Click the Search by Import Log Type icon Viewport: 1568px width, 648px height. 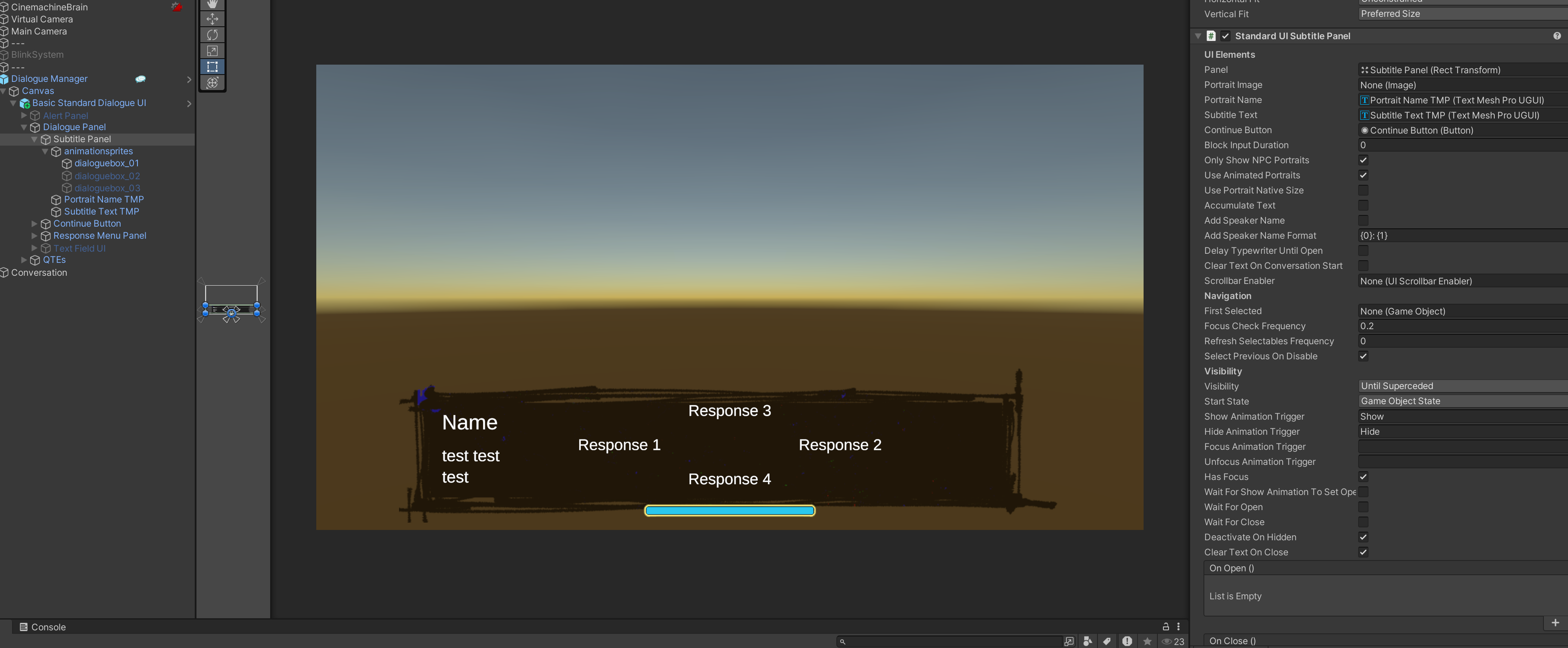(1127, 641)
